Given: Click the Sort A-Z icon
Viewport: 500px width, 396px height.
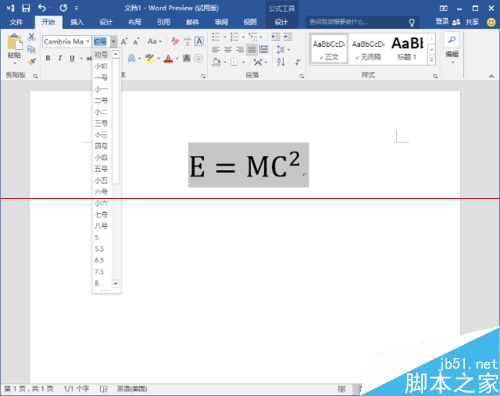Looking at the screenshot, I should pos(281,61).
